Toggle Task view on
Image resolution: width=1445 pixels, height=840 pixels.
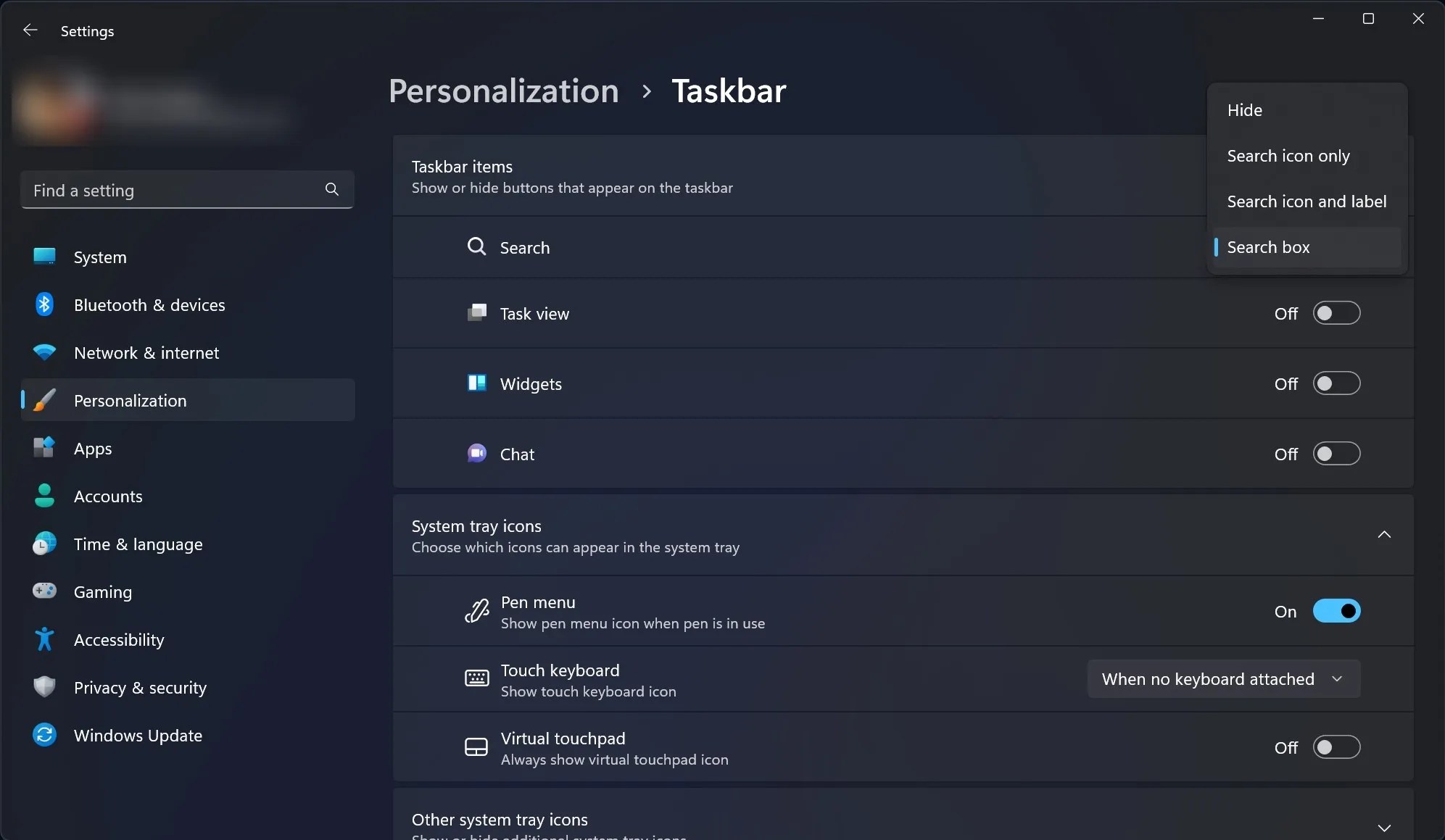1336,313
